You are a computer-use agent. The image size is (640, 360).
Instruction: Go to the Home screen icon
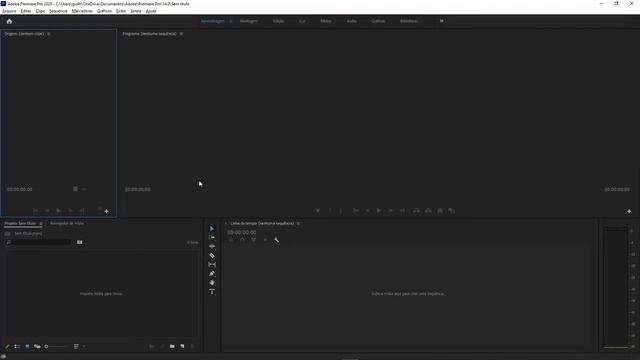[x=9, y=21]
